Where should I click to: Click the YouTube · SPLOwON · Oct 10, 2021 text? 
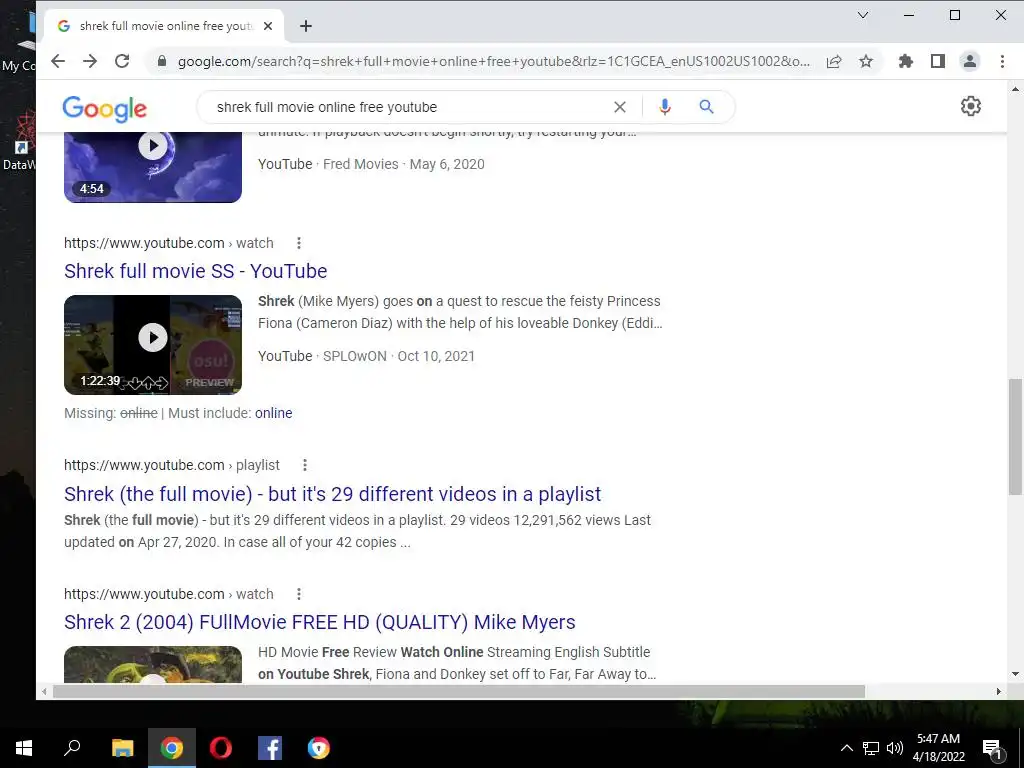pos(366,356)
